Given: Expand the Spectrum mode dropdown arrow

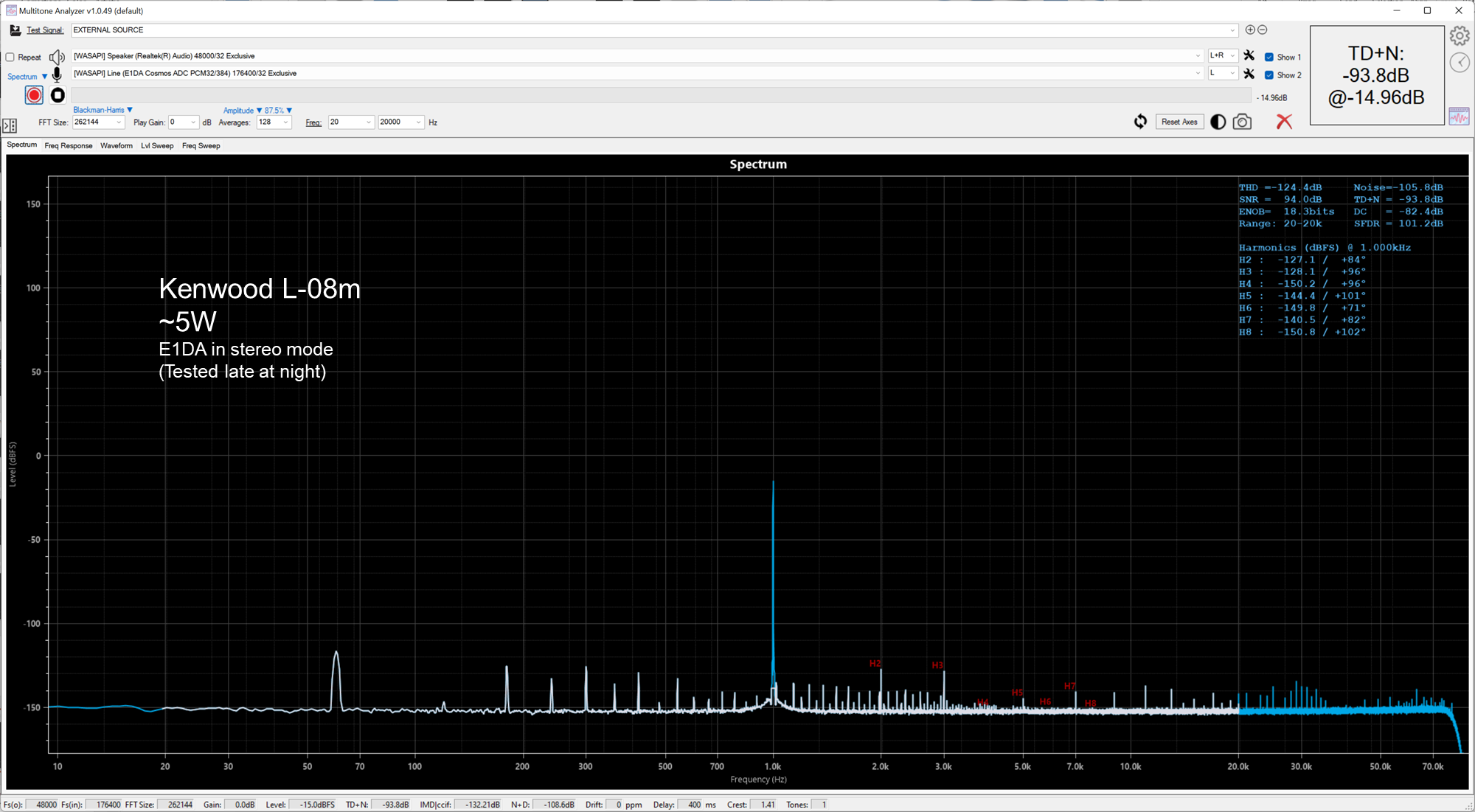Looking at the screenshot, I should click(x=44, y=77).
